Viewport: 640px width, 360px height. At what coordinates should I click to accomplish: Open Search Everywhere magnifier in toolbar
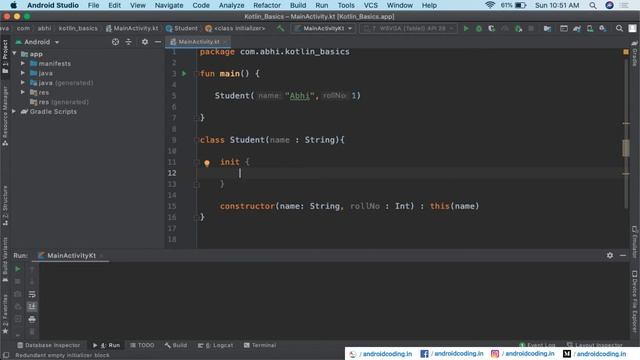(619, 28)
